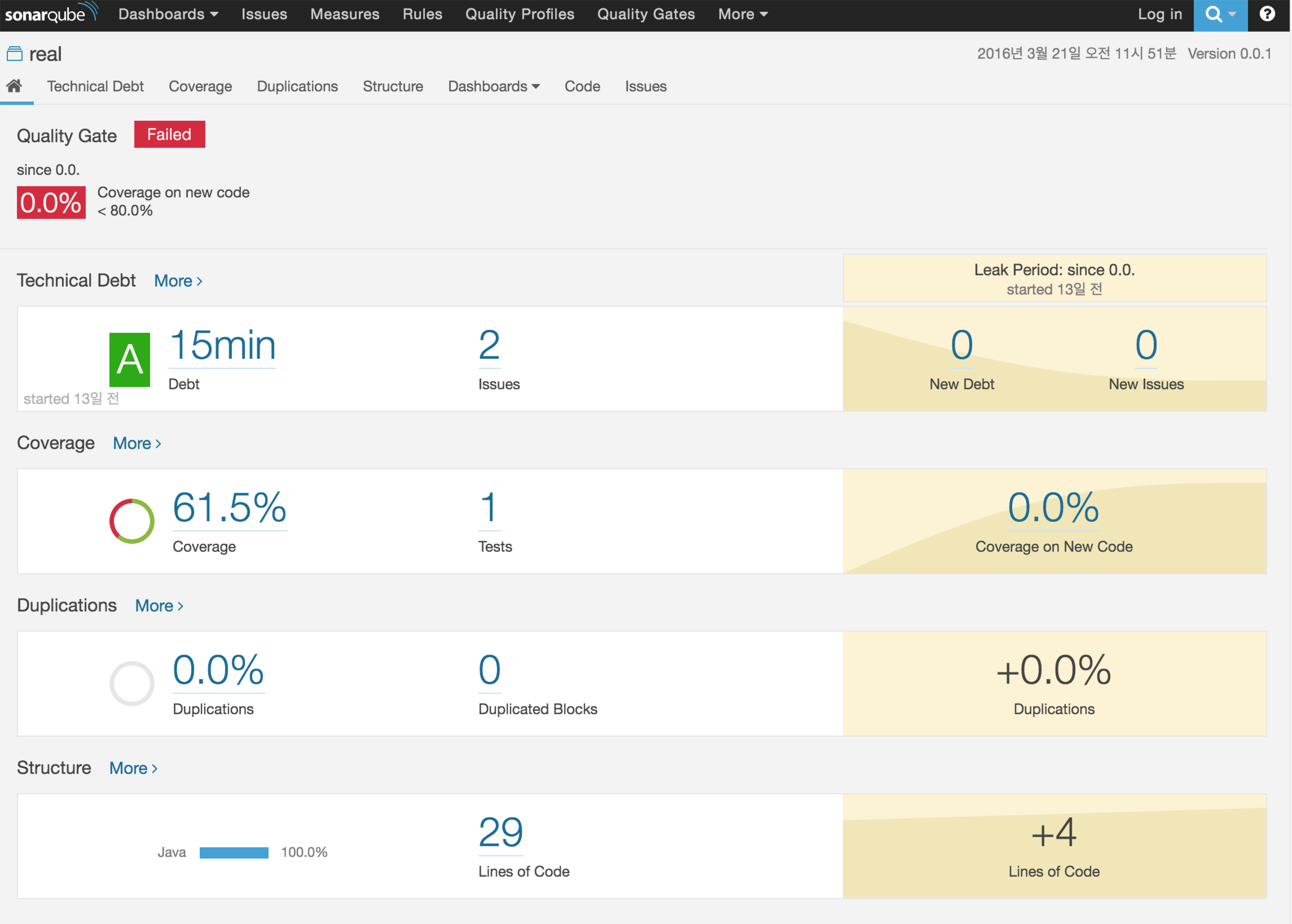Select the Structure tab on project
Image resolution: width=1292 pixels, height=924 pixels.
point(392,86)
